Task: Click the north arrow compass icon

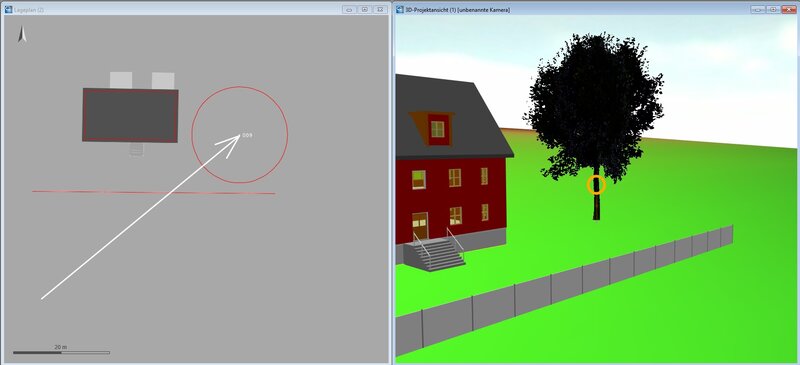Action: (22, 35)
